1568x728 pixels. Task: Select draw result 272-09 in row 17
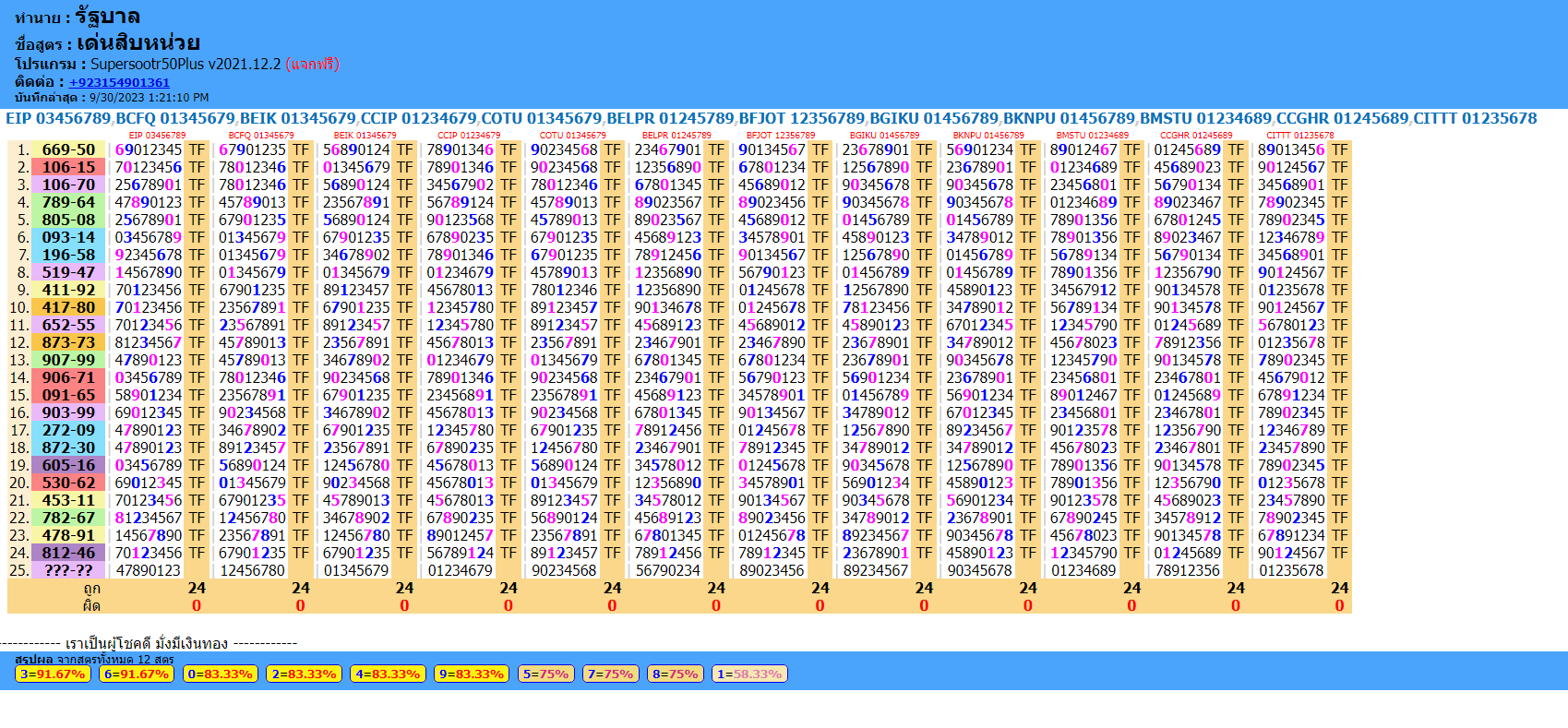[68, 430]
